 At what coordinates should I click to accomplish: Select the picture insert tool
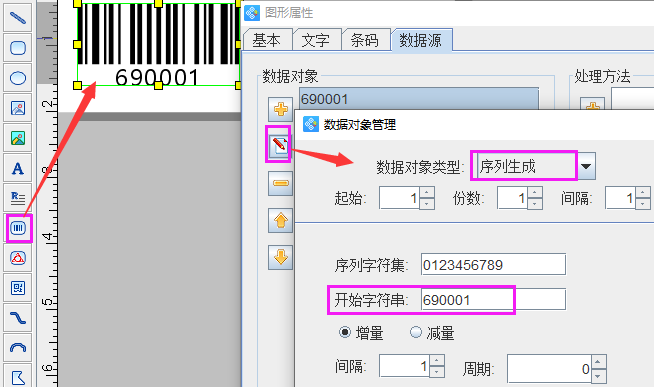pyautogui.click(x=18, y=138)
